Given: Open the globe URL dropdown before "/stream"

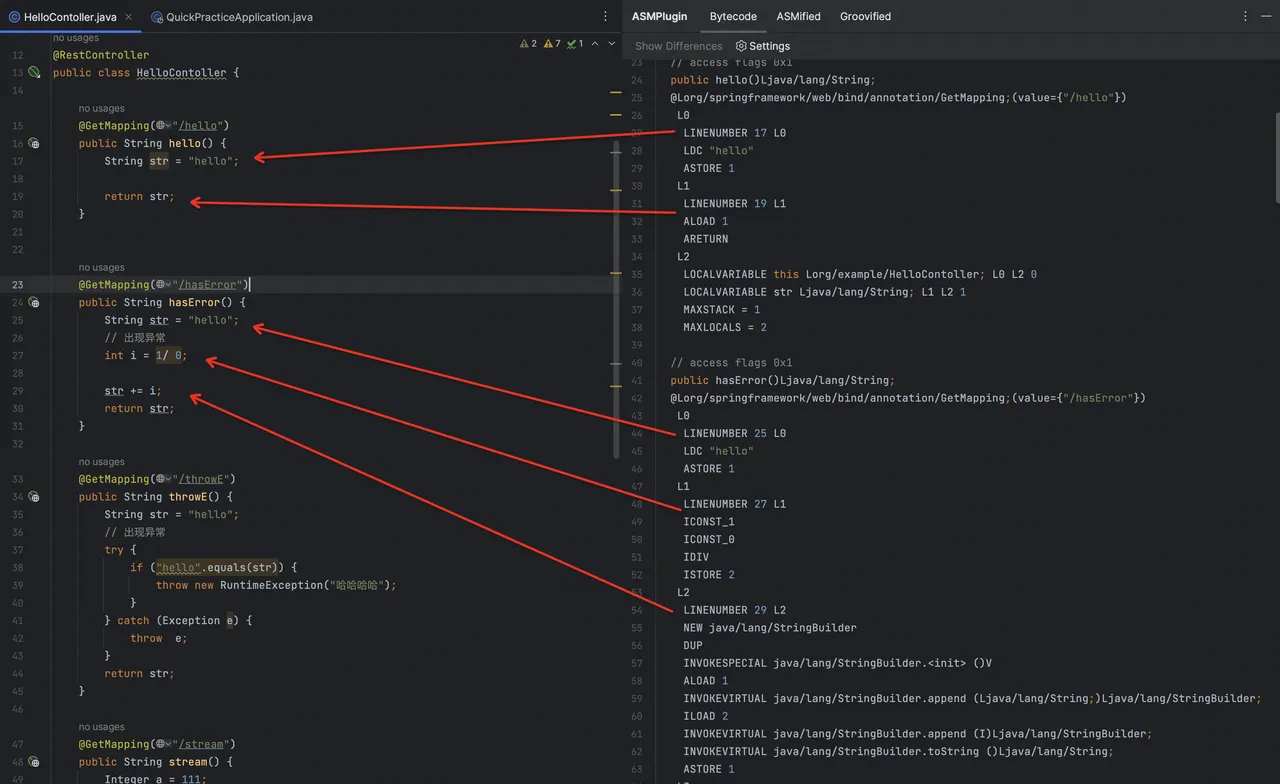Looking at the screenshot, I should point(163,744).
